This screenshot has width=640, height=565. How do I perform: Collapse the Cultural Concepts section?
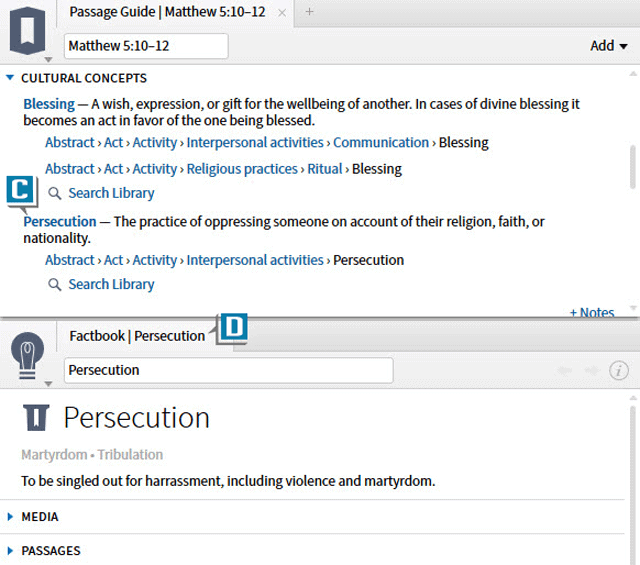coord(10,78)
